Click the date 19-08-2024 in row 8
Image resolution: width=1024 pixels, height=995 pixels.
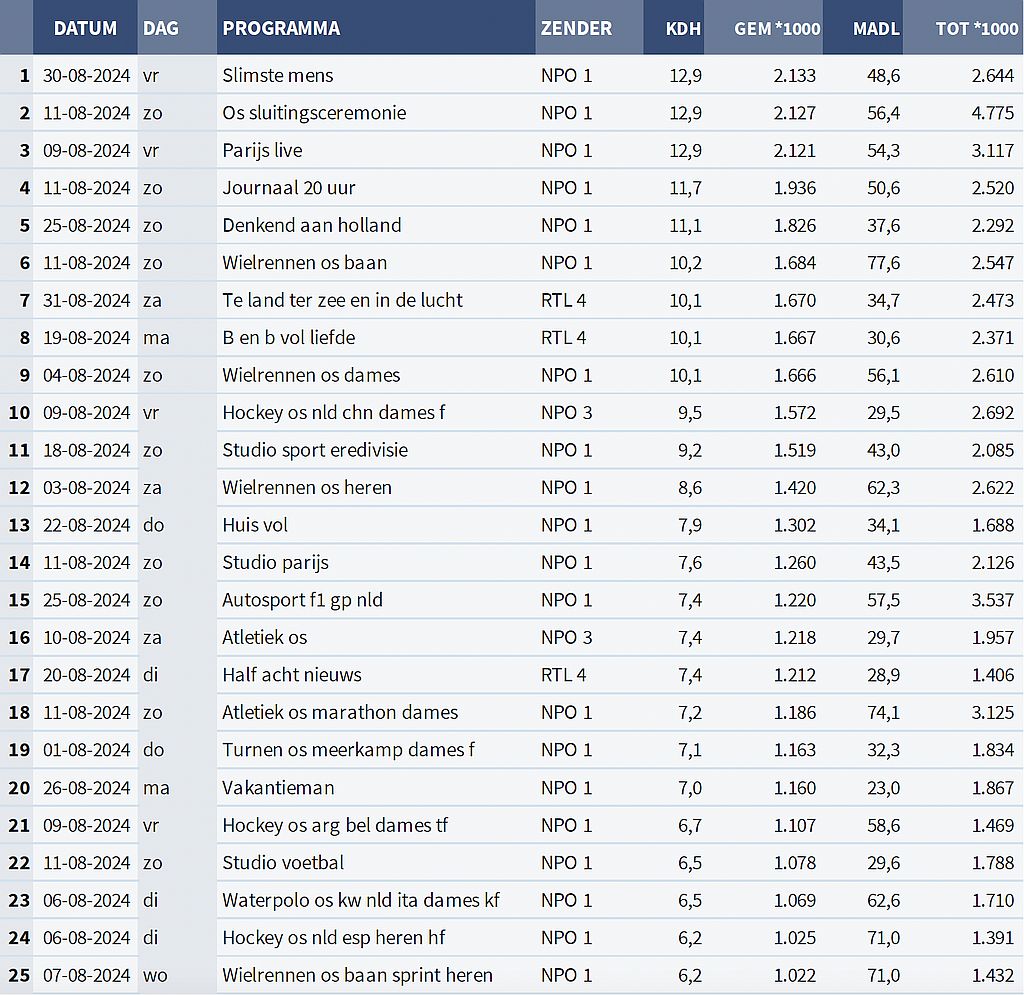[86, 338]
